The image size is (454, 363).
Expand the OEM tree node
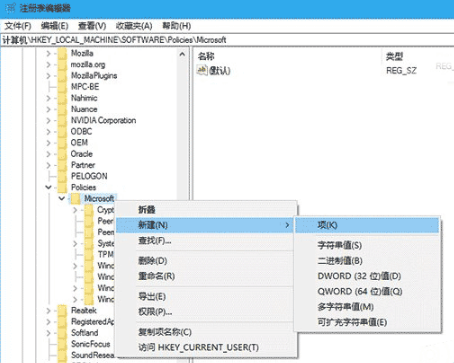pyautogui.click(x=48, y=143)
